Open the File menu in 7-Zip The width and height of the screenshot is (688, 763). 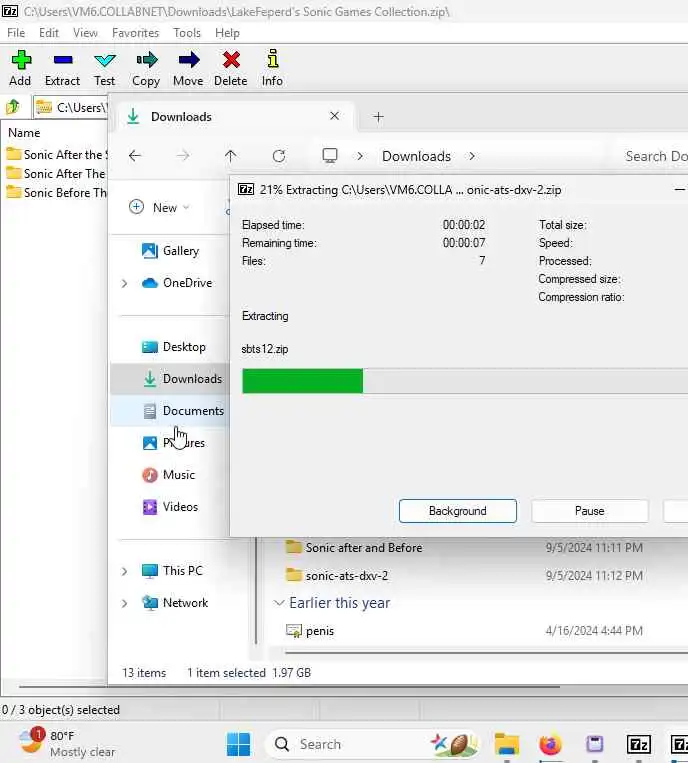(x=16, y=33)
